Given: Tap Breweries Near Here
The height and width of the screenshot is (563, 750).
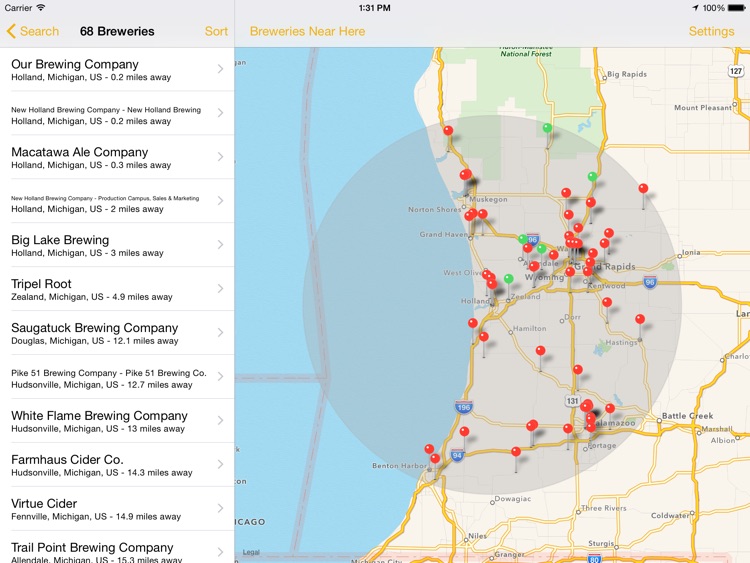Looking at the screenshot, I should click(x=307, y=32).
